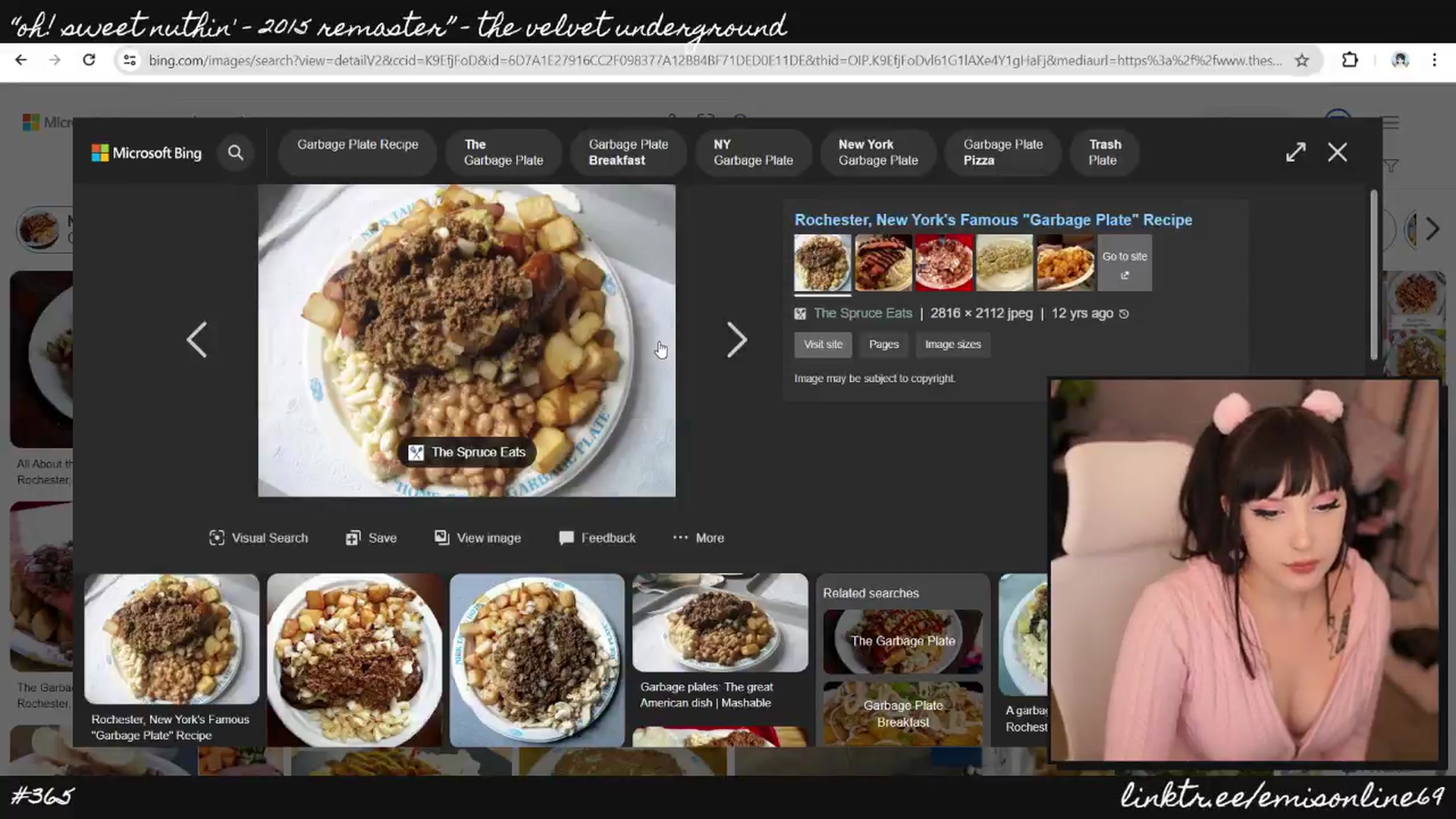Image resolution: width=1456 pixels, height=819 pixels.
Task: Expand image viewer to full screen
Action: click(1296, 152)
